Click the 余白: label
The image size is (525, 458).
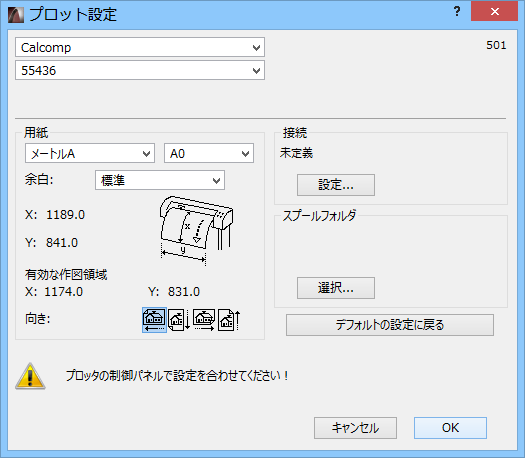tap(39, 180)
